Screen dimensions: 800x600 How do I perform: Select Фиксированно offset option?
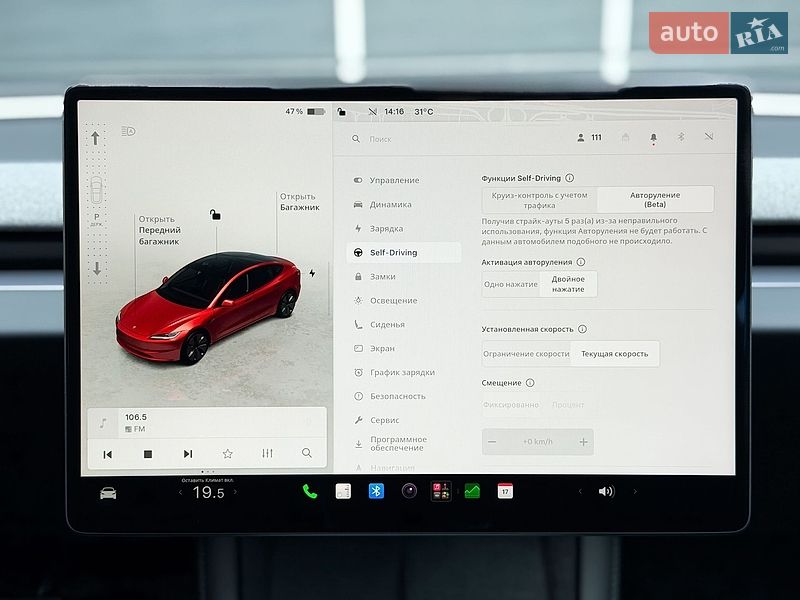point(511,405)
